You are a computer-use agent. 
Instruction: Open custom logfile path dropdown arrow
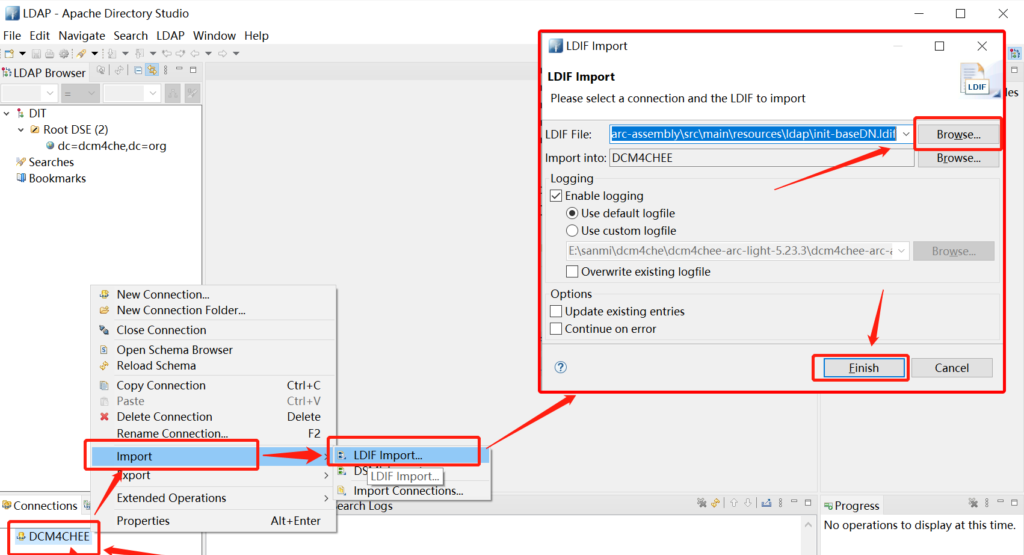coord(902,251)
